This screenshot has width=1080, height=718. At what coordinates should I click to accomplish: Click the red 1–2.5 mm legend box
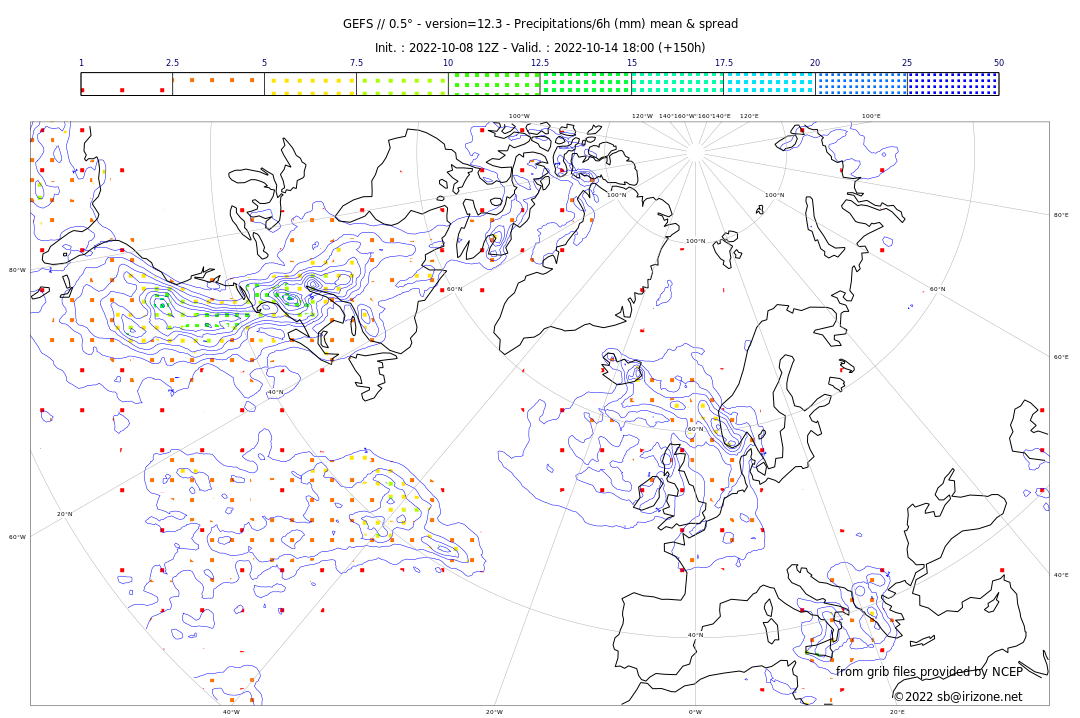[127, 83]
